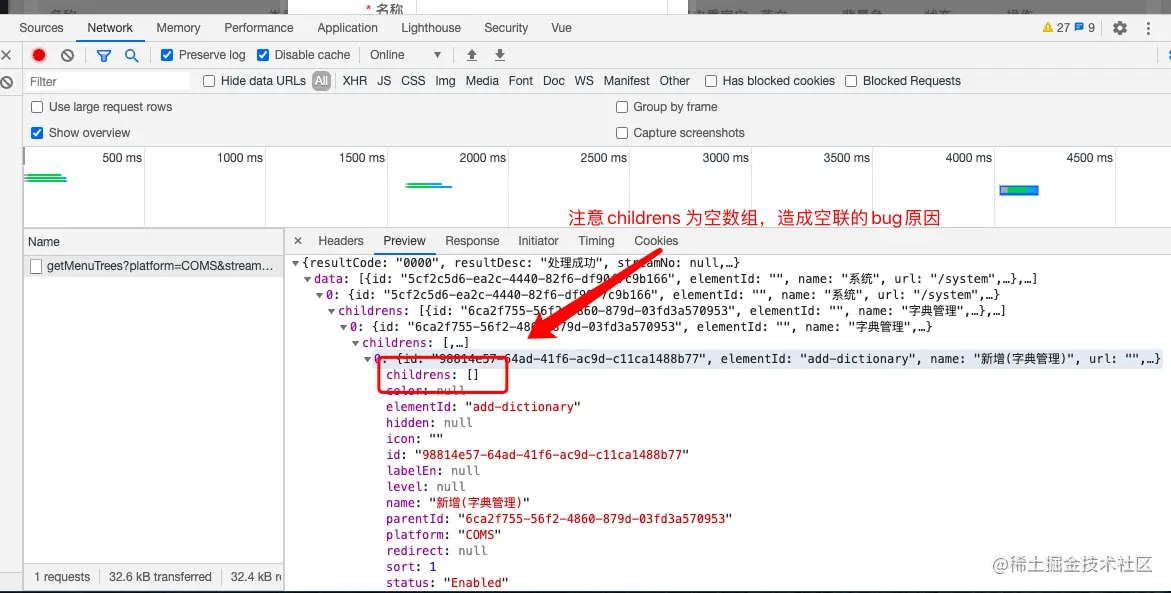Click the Filter text input

(x=108, y=81)
